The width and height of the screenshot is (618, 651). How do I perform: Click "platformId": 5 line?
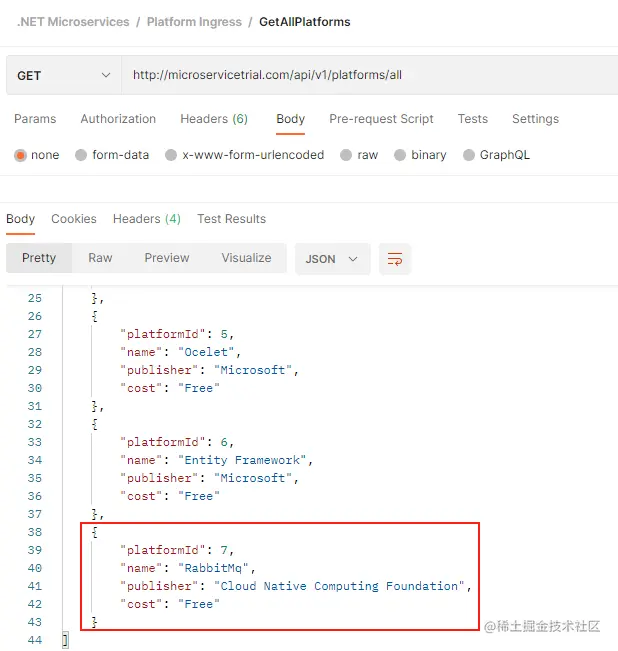coord(177,334)
